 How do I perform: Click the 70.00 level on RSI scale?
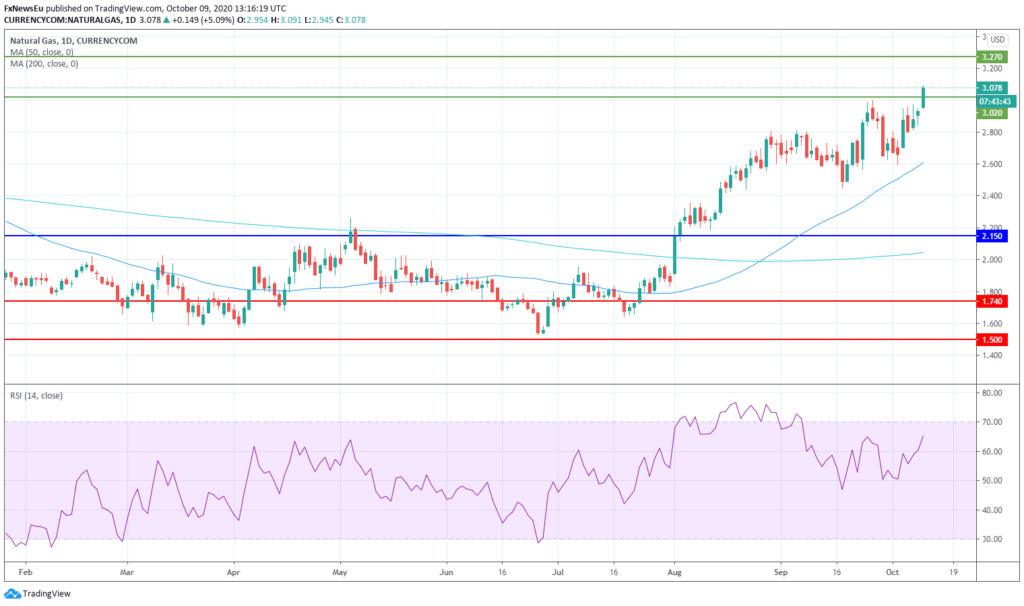(992, 423)
